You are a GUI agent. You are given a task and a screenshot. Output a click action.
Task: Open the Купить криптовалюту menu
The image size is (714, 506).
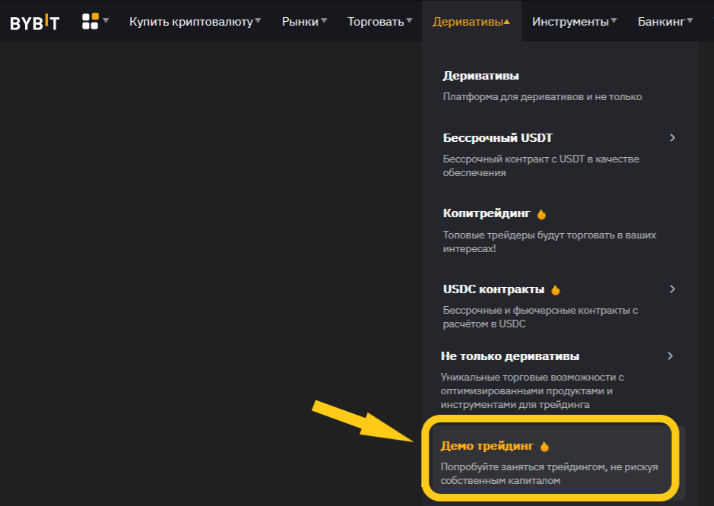(x=195, y=21)
